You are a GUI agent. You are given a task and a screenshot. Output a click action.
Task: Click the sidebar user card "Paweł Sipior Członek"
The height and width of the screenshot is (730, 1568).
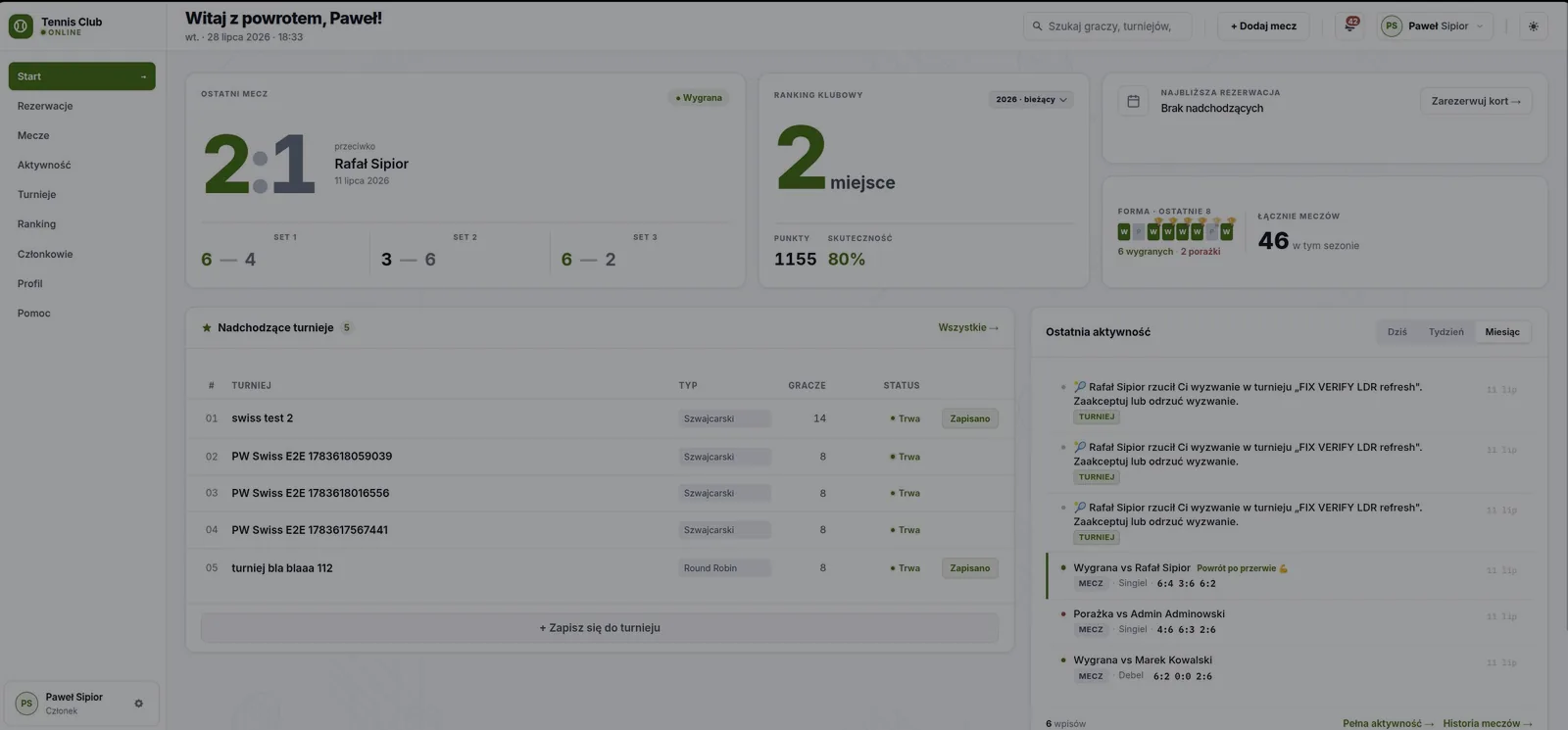81,704
